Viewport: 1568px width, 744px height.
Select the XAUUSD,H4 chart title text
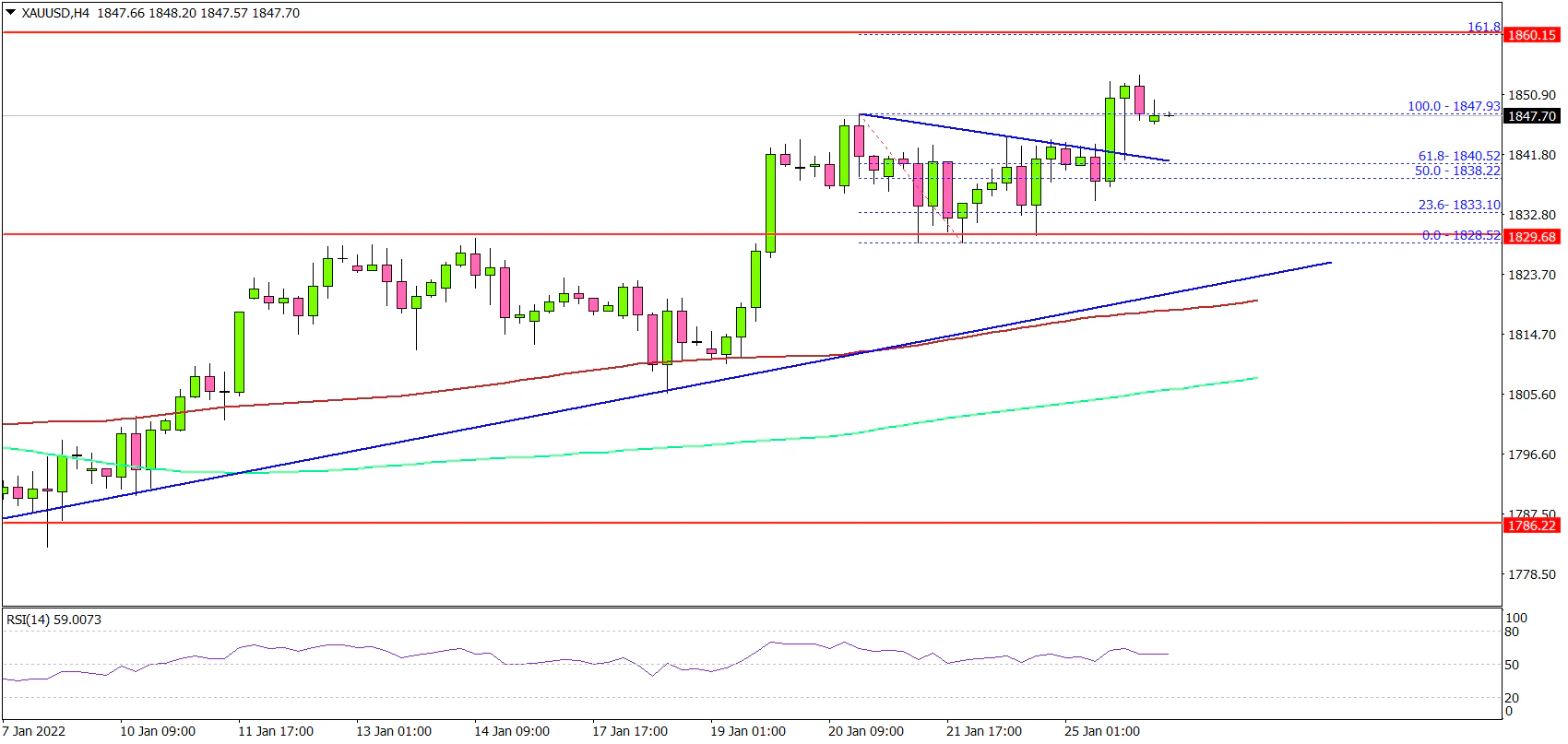[x=57, y=13]
